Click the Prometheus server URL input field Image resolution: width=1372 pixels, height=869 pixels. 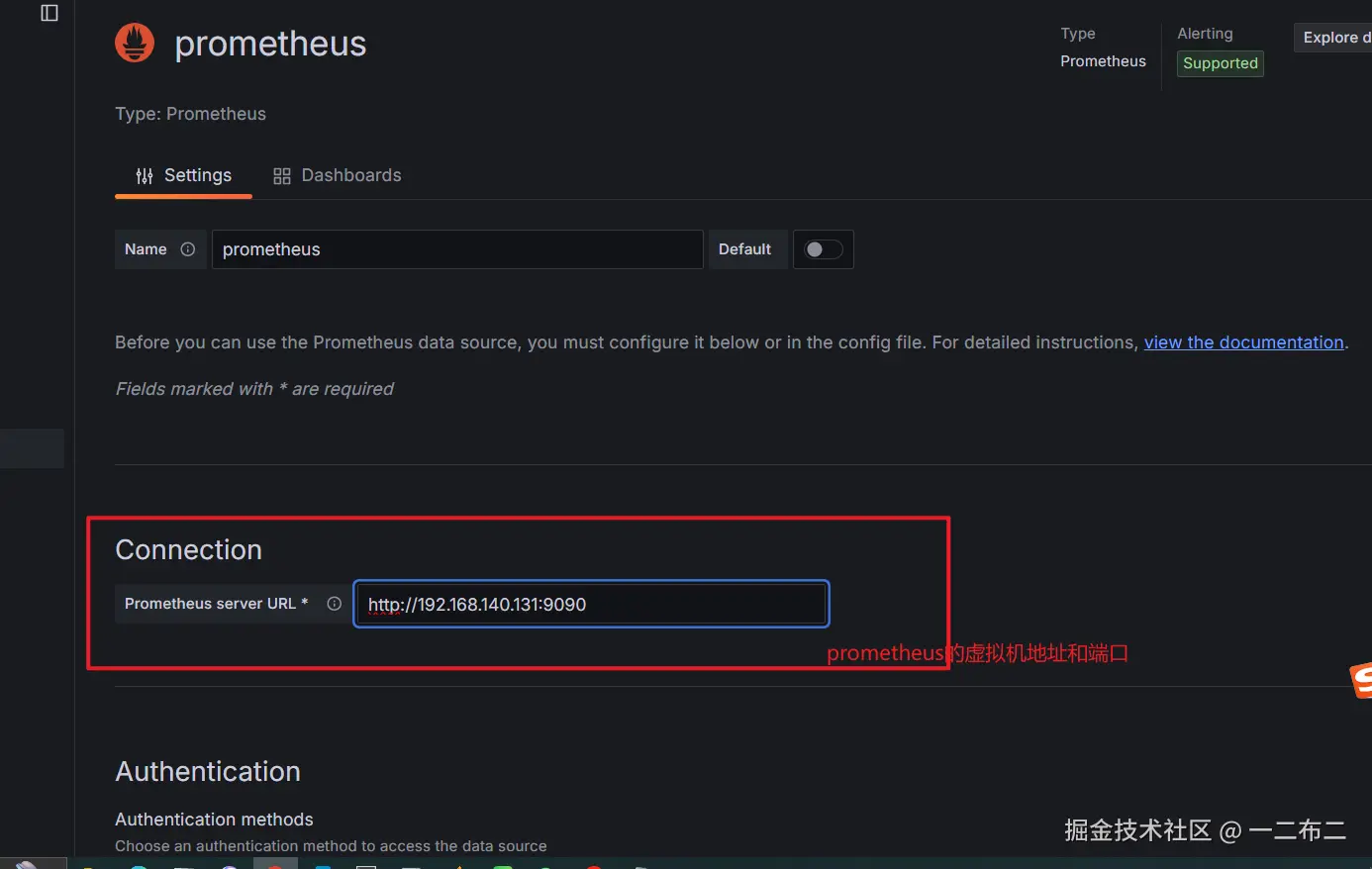(x=591, y=604)
